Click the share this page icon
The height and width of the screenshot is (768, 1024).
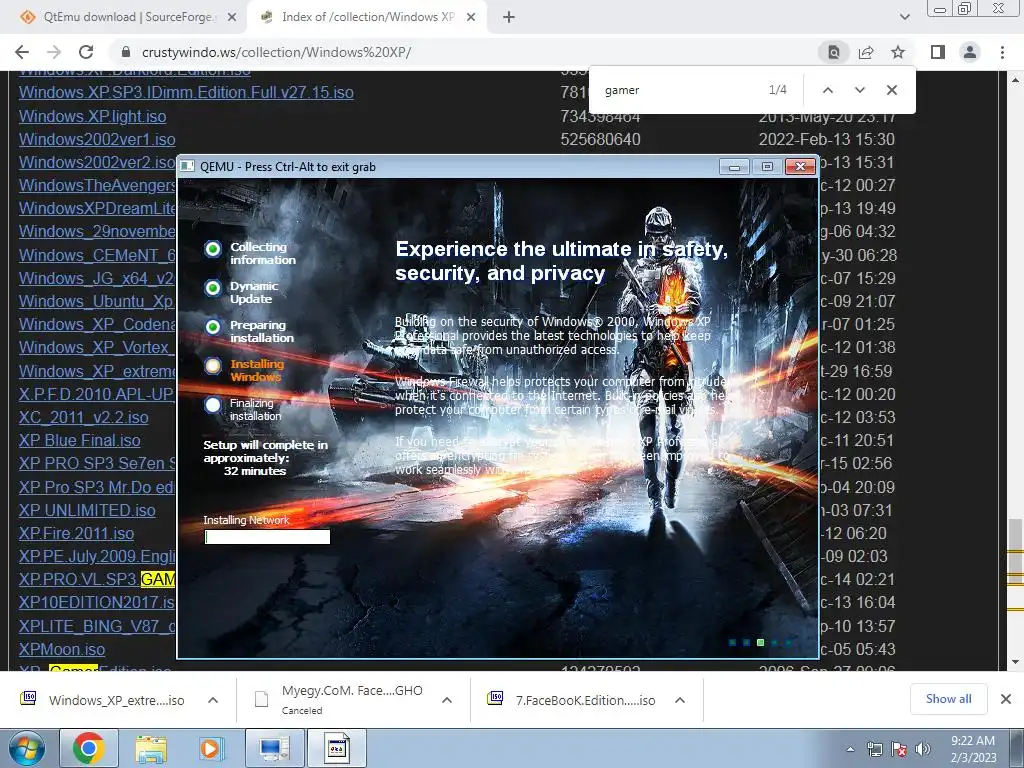[866, 52]
